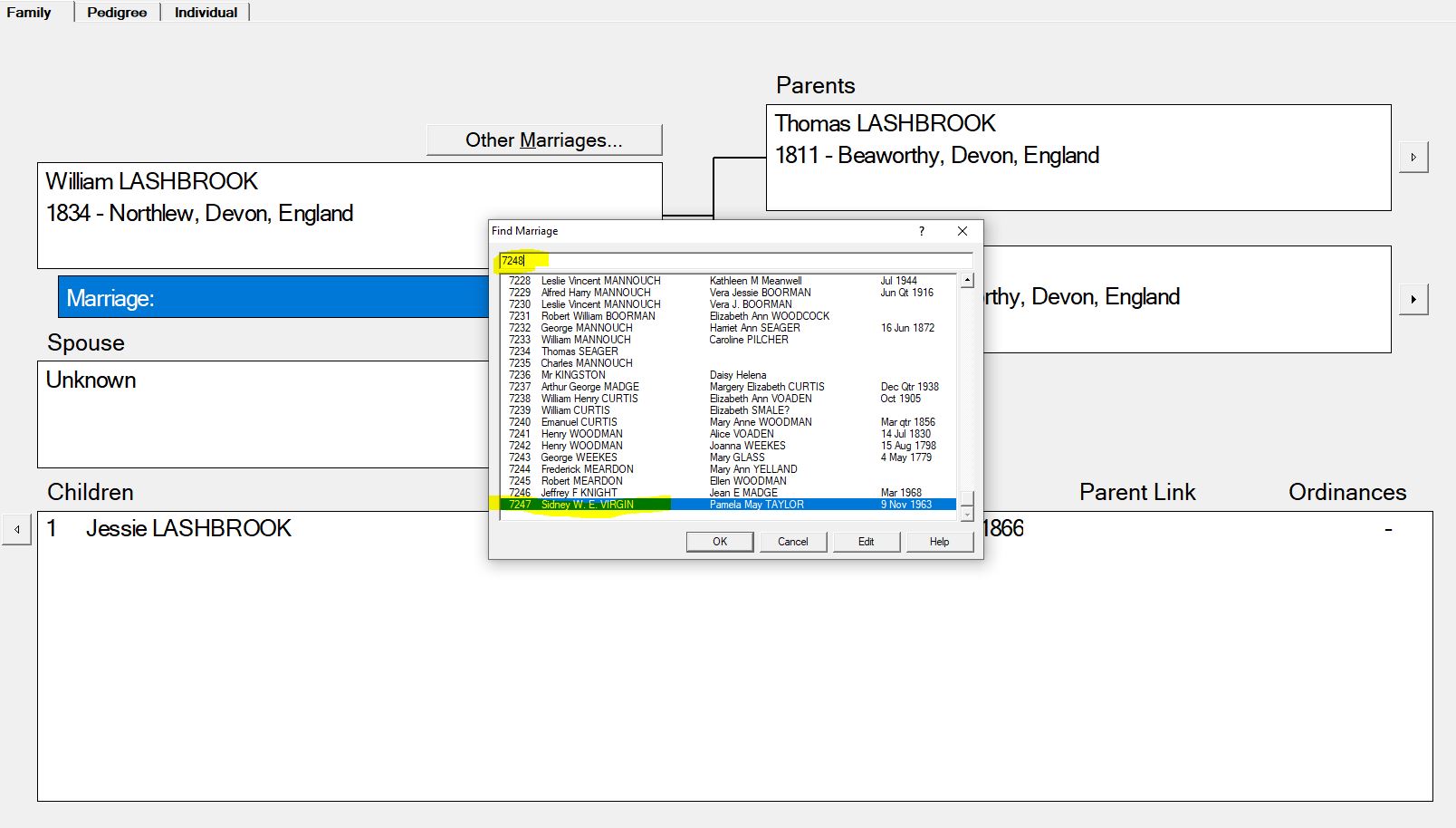Select marriage 7228 Leslie Vincent MANNOUCH
Viewport: 1456px width, 828px height.
(x=728, y=281)
